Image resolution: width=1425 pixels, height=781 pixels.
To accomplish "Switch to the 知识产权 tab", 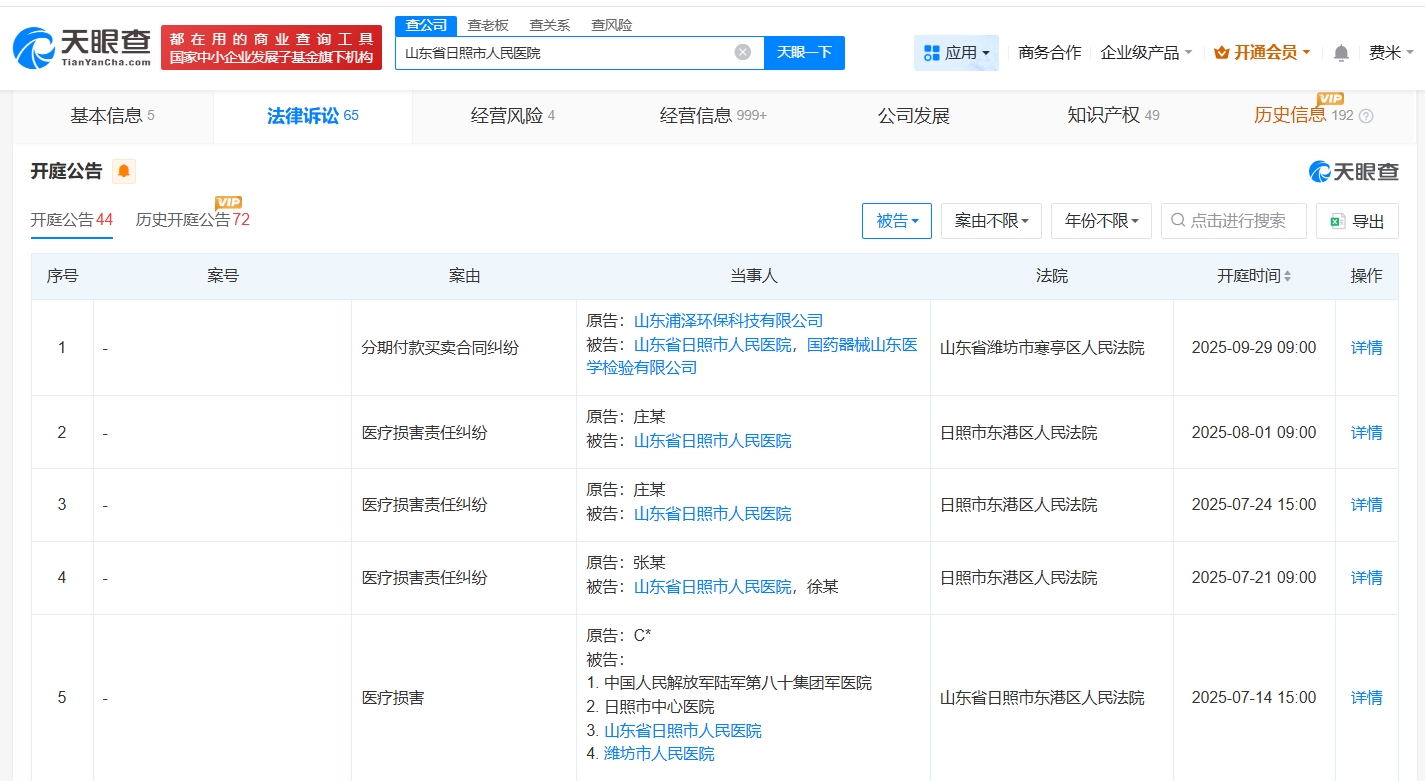I will [x=1112, y=116].
